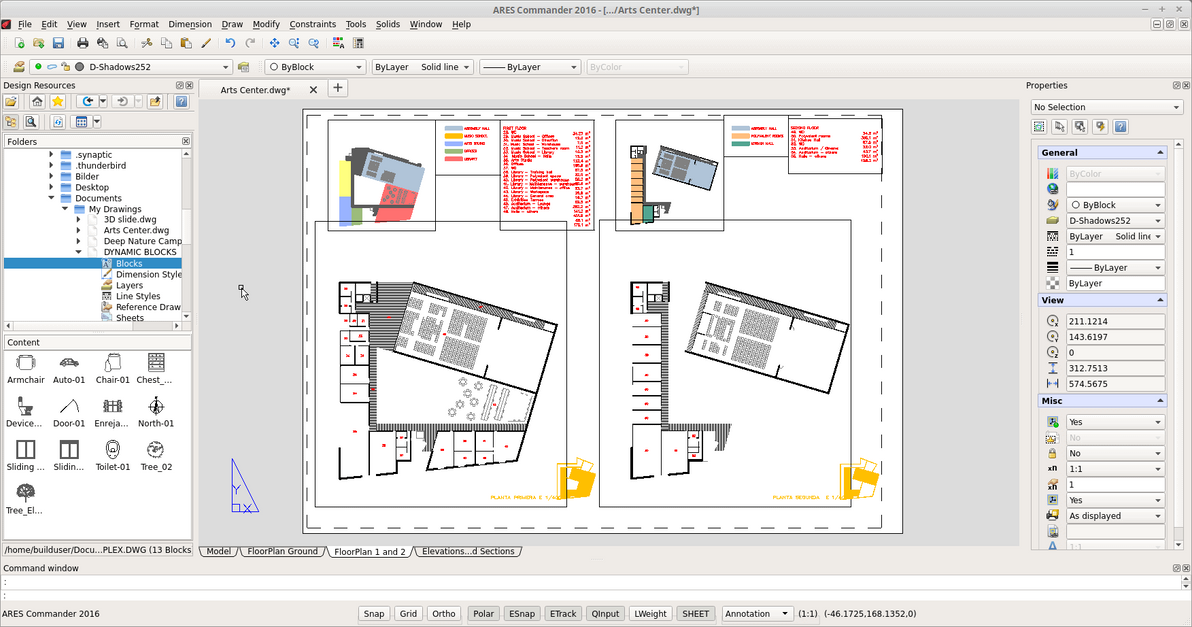Toggle ESnap in the status bar
Viewport: 1192px width, 627px height.
point(521,613)
